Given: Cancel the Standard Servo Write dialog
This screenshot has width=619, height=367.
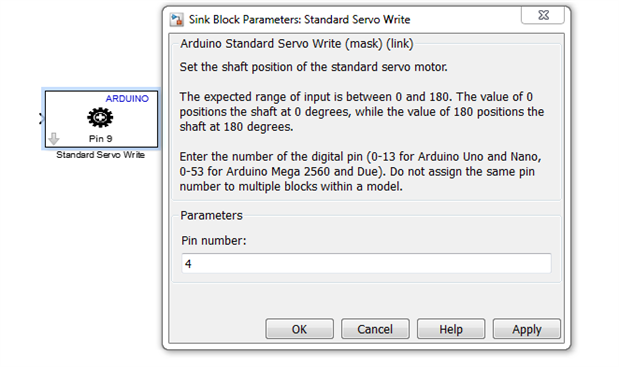Looking at the screenshot, I should point(375,329).
